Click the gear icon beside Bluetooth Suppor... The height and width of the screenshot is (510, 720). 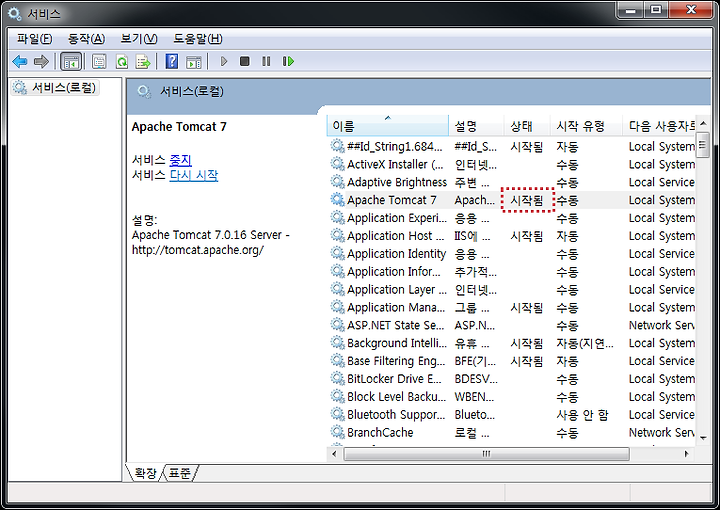[x=338, y=415]
